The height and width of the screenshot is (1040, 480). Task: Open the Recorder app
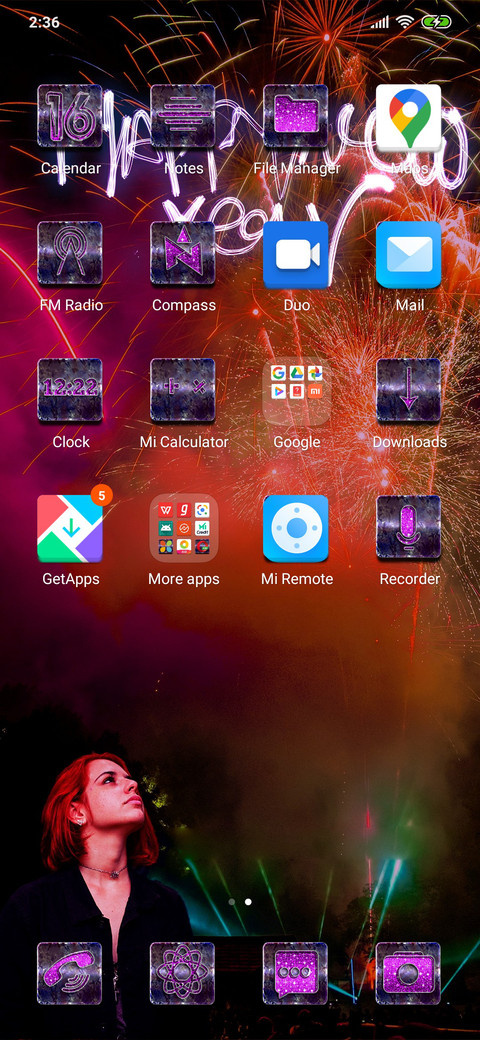click(409, 527)
